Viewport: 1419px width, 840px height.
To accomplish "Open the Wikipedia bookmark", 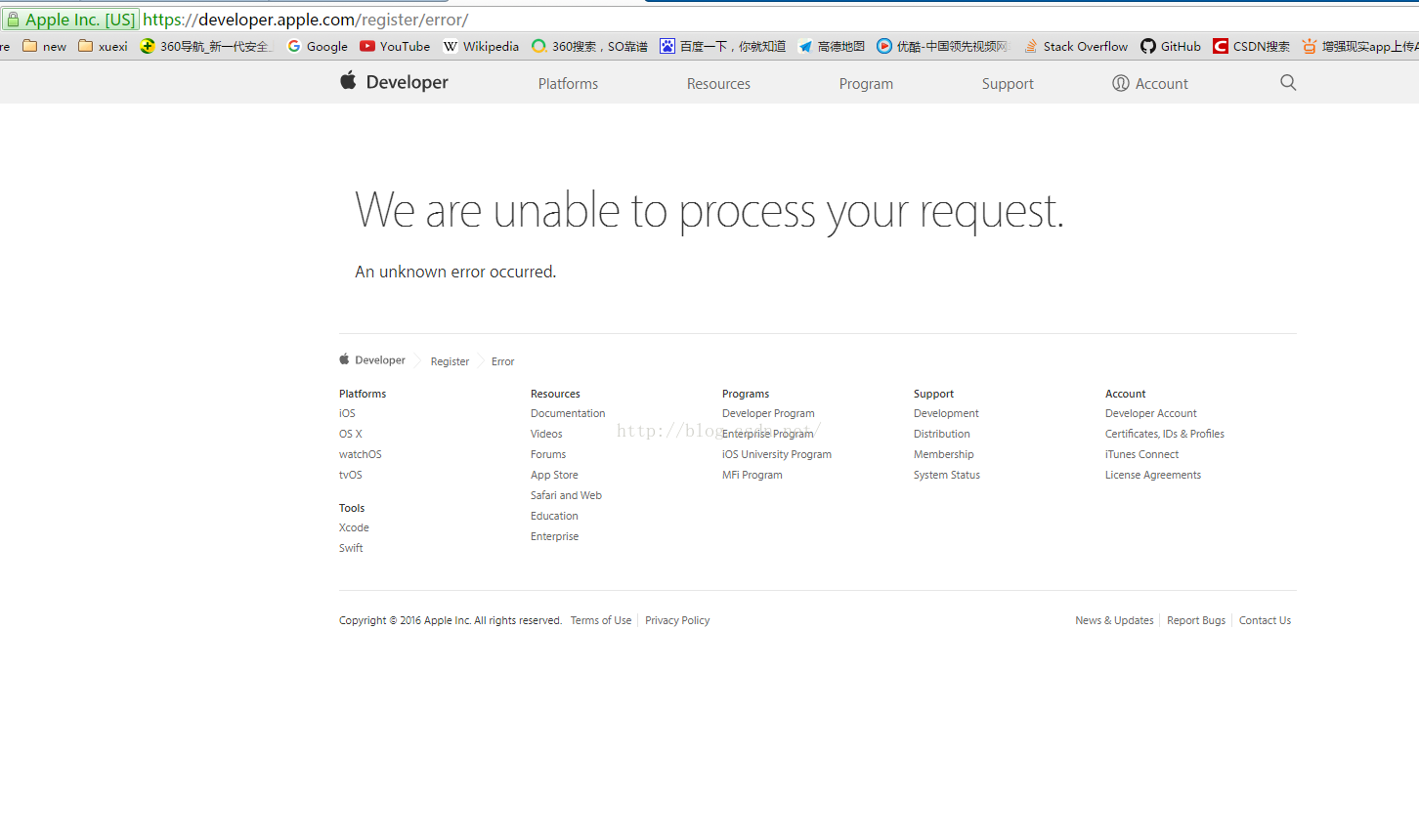I will pos(481,46).
